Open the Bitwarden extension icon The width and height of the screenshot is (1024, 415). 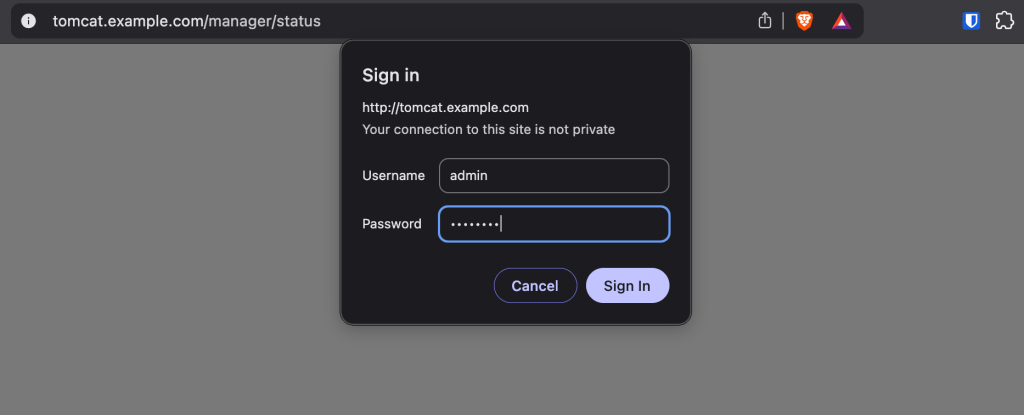click(970, 21)
